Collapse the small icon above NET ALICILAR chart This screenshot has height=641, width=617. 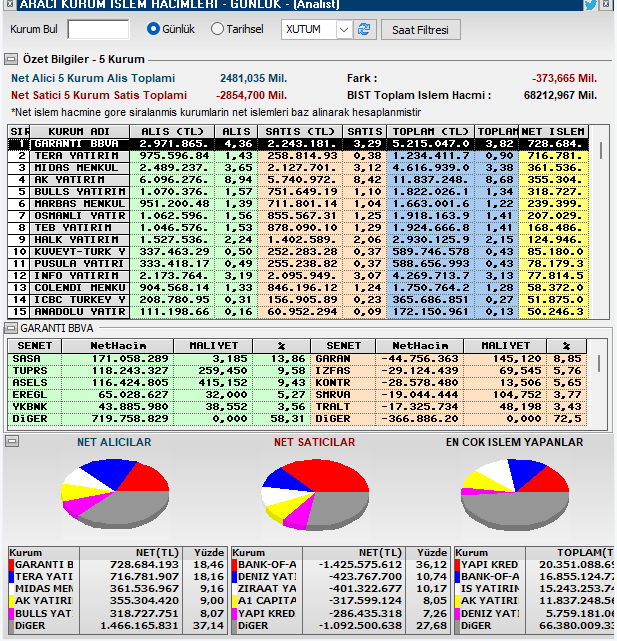click(x=10, y=442)
